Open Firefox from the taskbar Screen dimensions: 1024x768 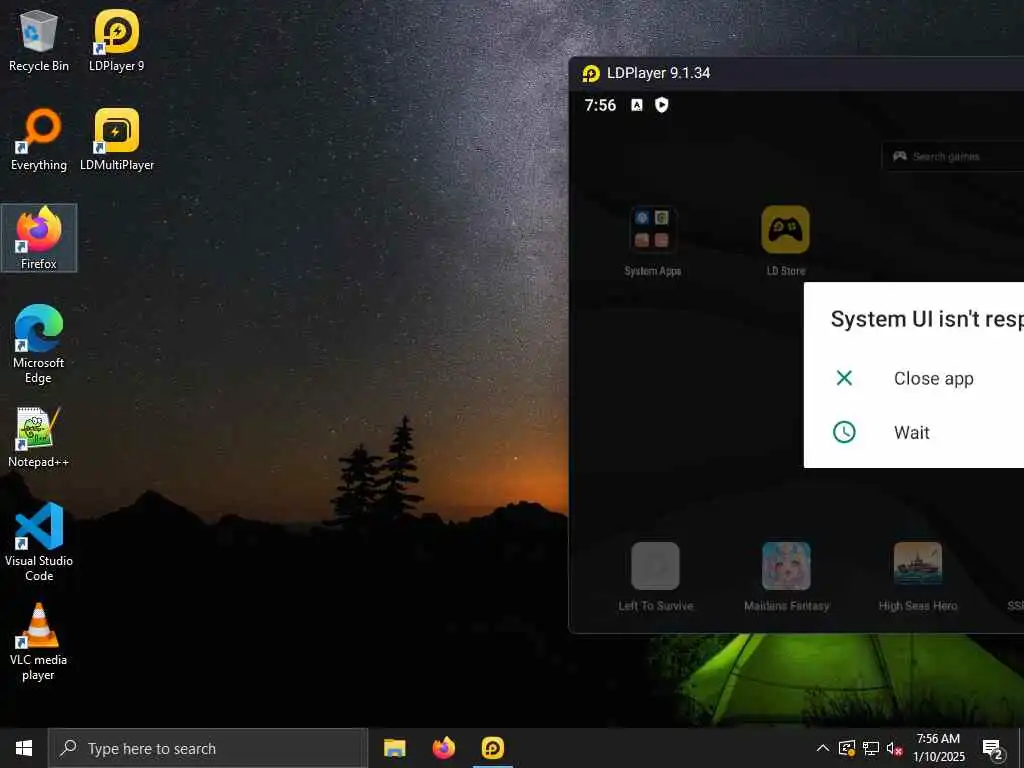coord(443,748)
